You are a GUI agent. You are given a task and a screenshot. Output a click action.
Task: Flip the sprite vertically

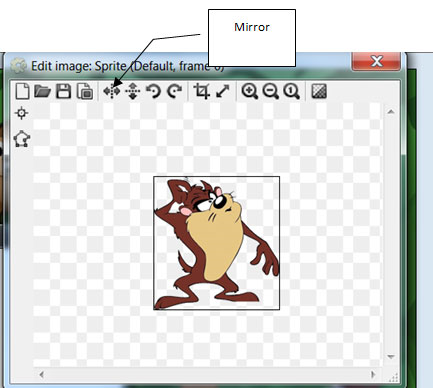(x=133, y=91)
